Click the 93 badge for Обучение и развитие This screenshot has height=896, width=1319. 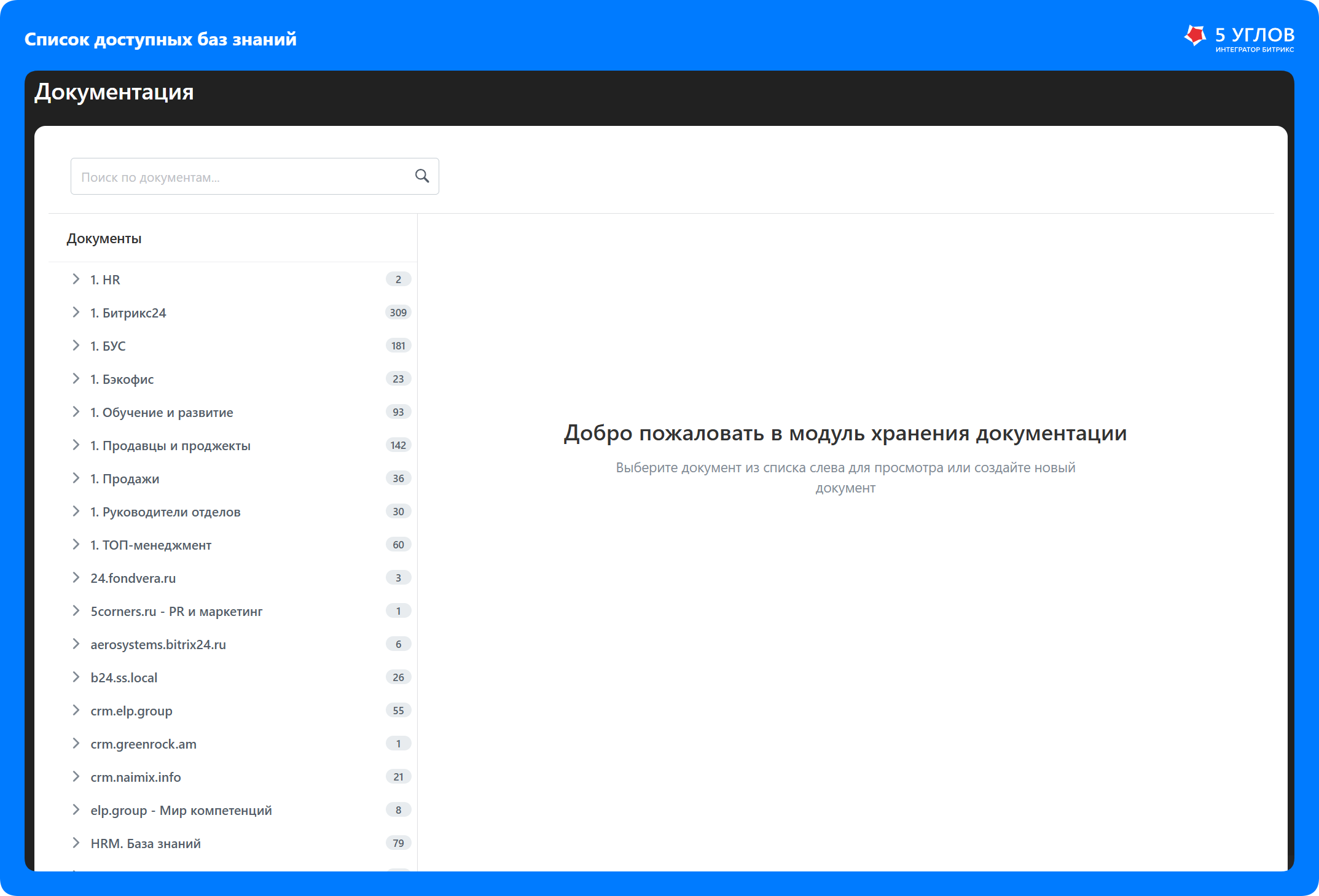click(398, 411)
